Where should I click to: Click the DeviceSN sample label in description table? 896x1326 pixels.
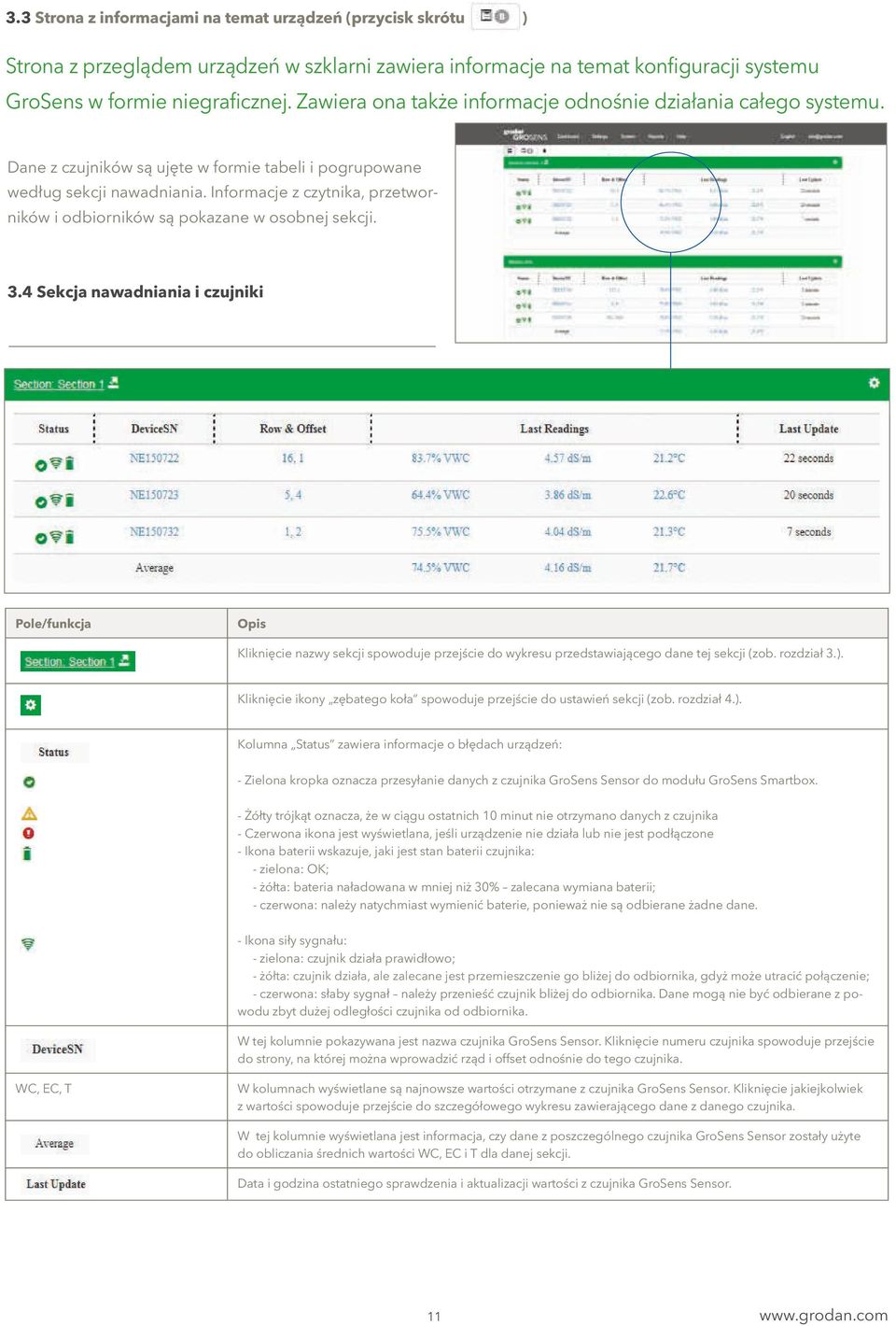58,1050
